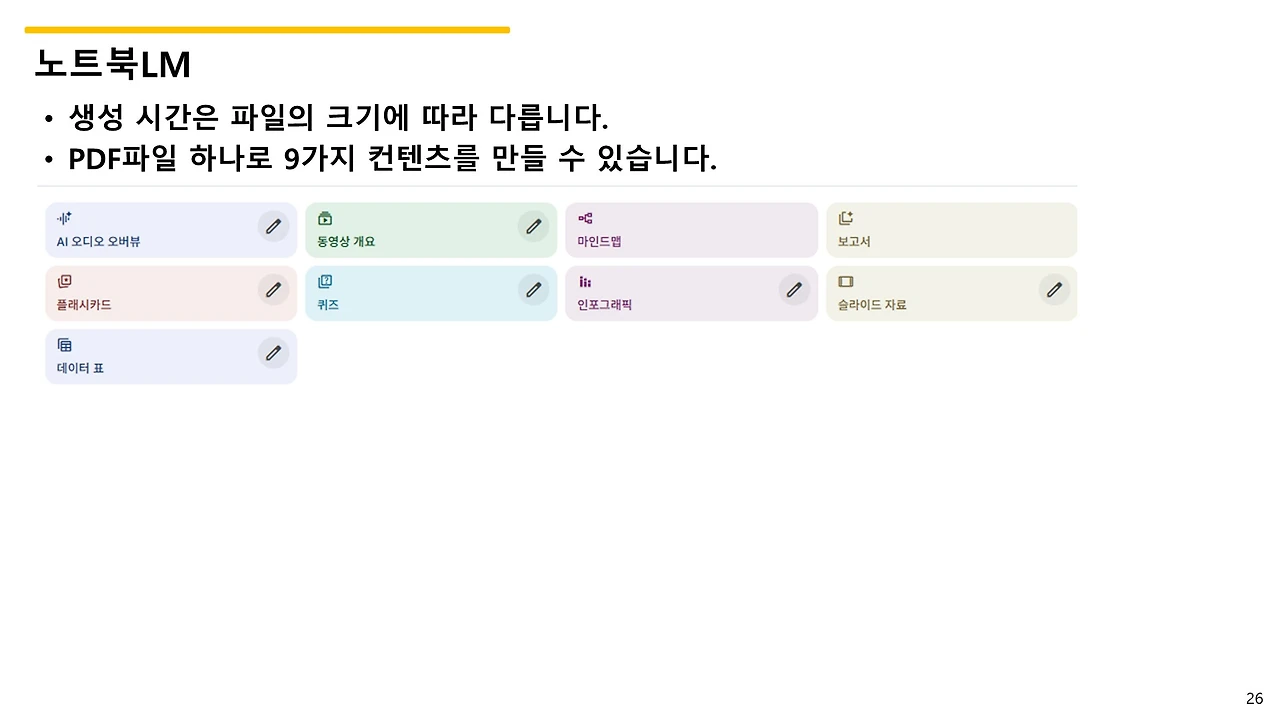Edit the 데이터 표 card

273,353
